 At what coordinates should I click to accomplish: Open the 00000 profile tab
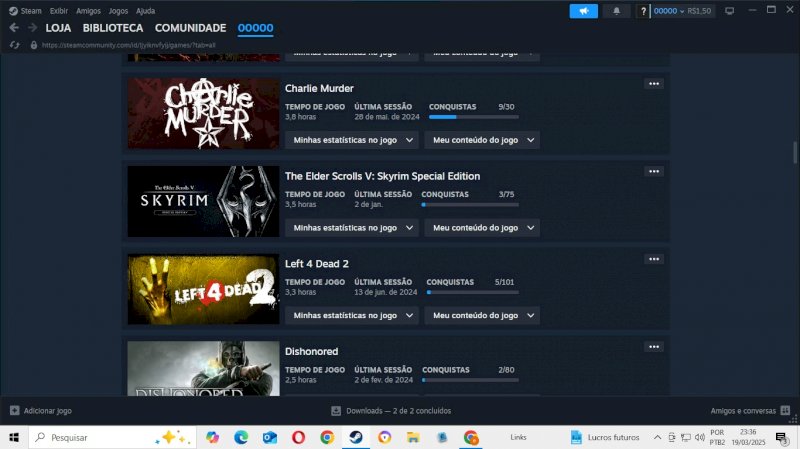click(256, 28)
